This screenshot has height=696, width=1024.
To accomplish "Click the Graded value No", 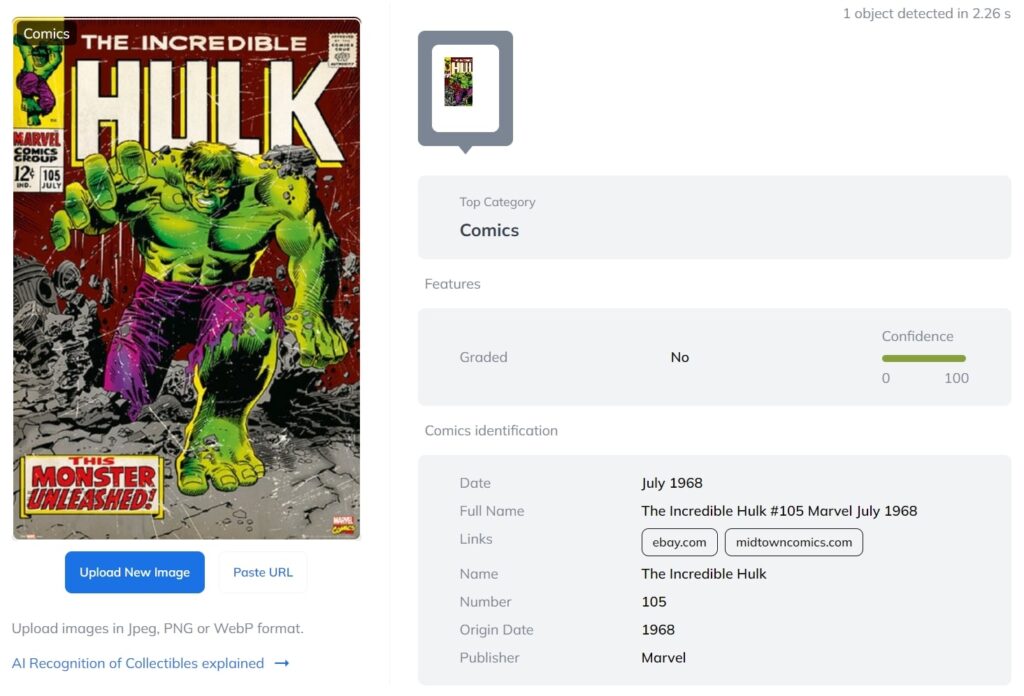I will tap(680, 357).
